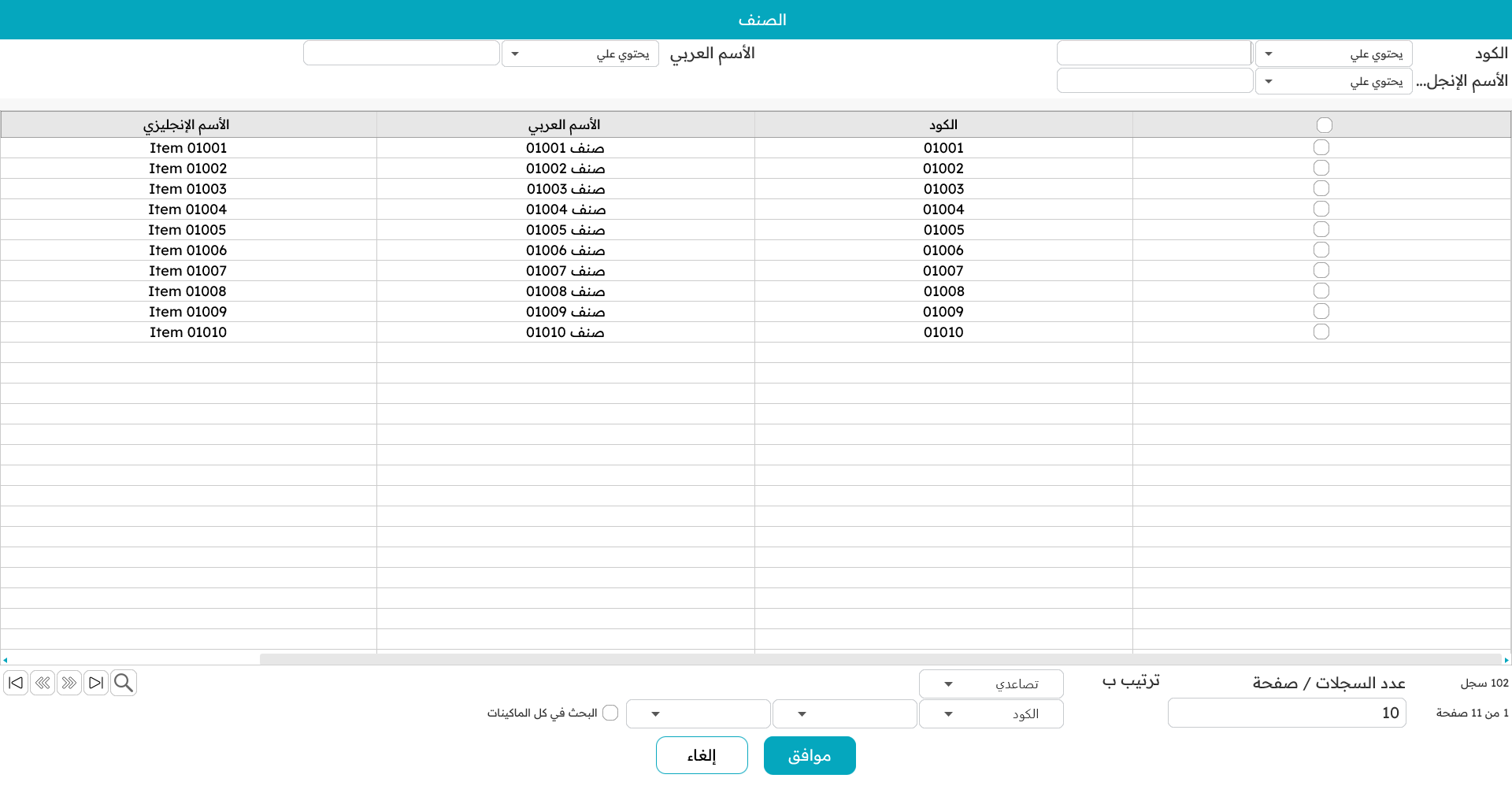Image resolution: width=1512 pixels, height=793 pixels.
Task: Click the right double-chevron page icon
Action: tap(69, 683)
